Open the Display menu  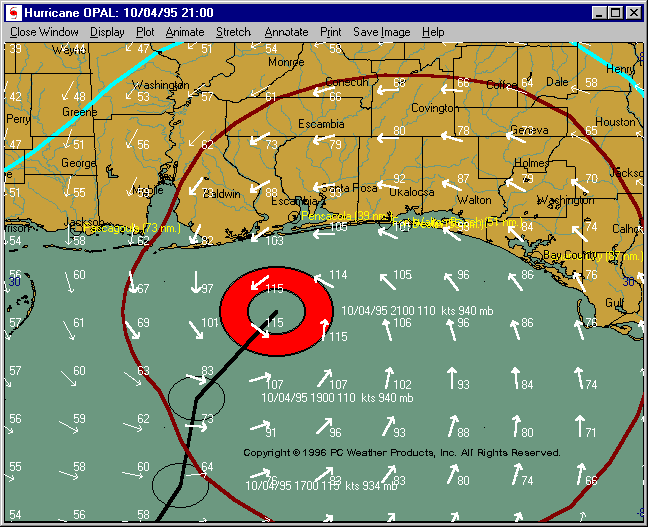pyautogui.click(x=107, y=32)
